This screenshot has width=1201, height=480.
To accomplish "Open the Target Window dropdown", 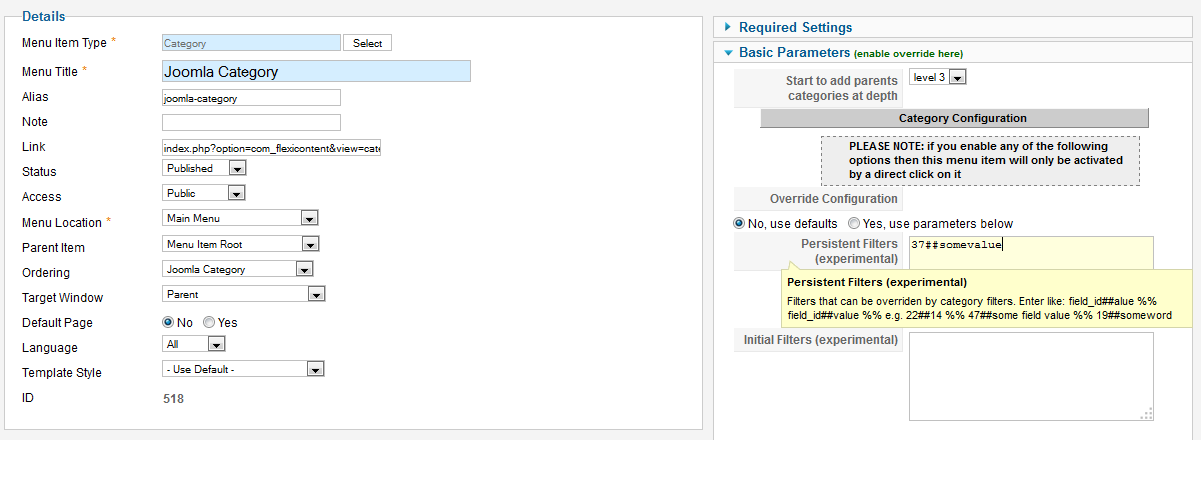I will click(243, 294).
